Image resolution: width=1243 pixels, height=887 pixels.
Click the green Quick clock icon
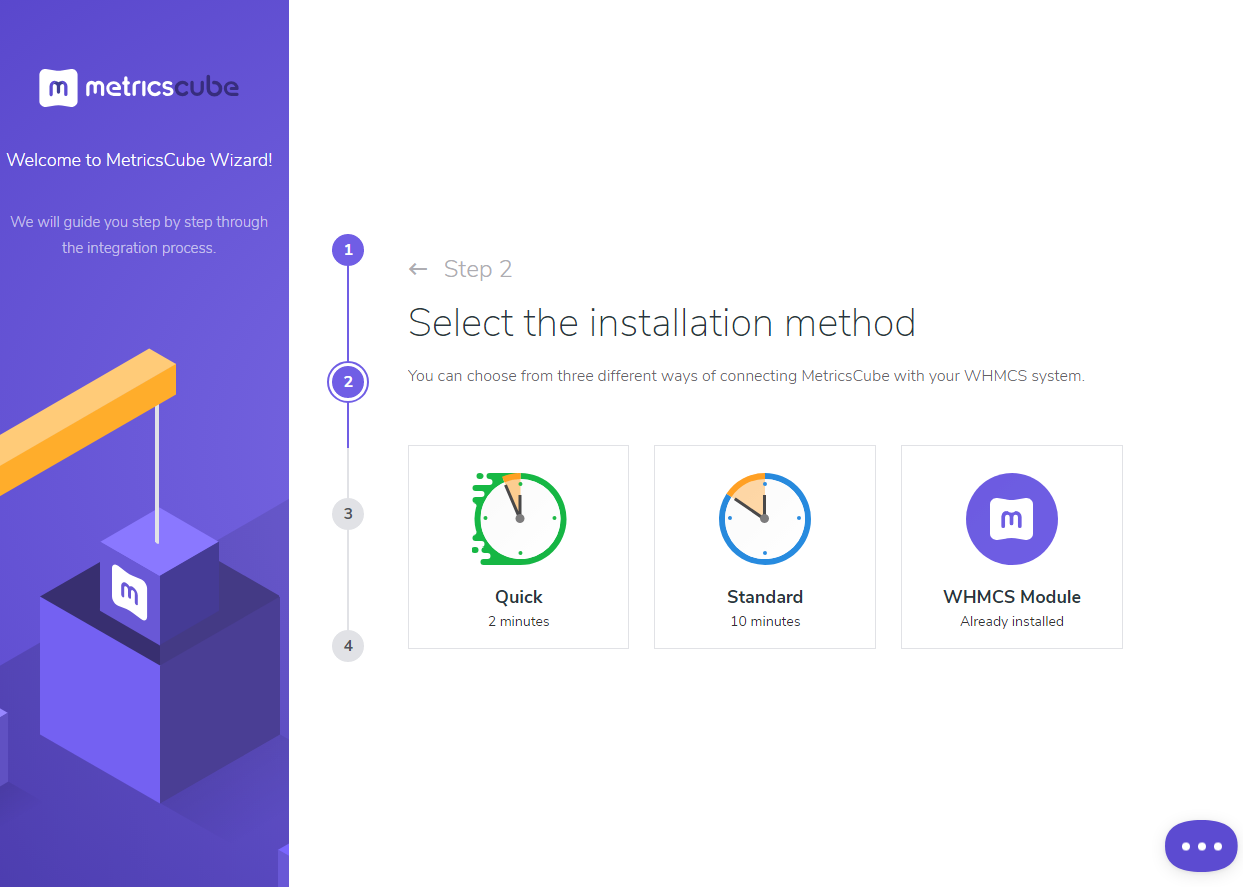coord(519,519)
